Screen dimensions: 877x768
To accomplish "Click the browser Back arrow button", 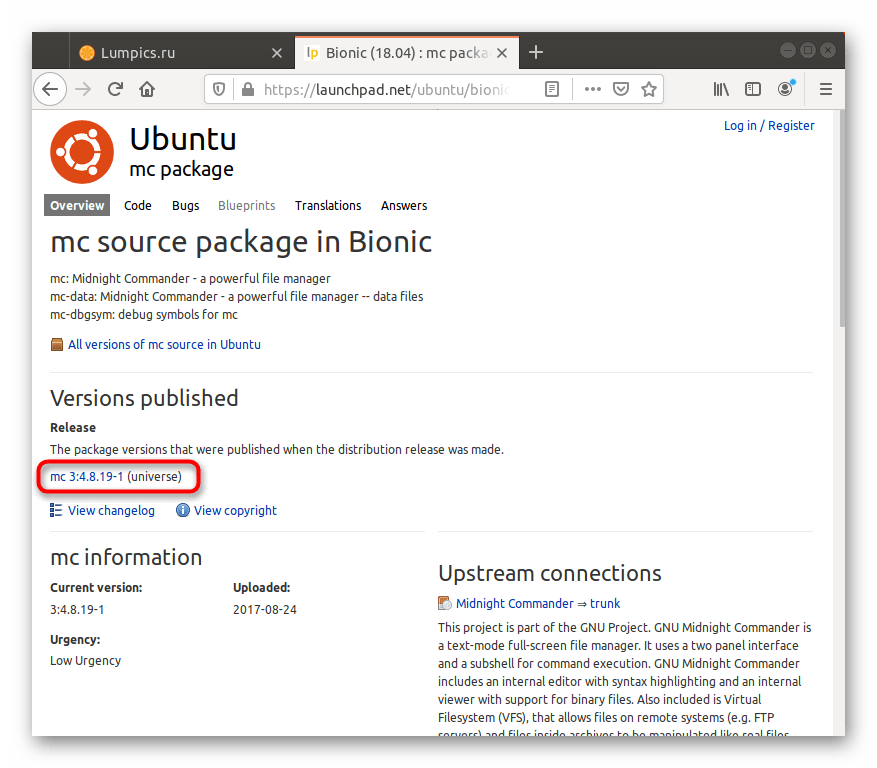I will pyautogui.click(x=50, y=89).
